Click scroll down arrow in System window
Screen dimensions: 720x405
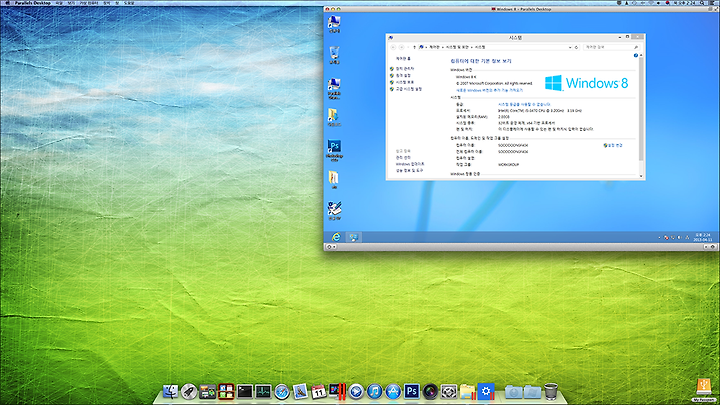point(641,176)
